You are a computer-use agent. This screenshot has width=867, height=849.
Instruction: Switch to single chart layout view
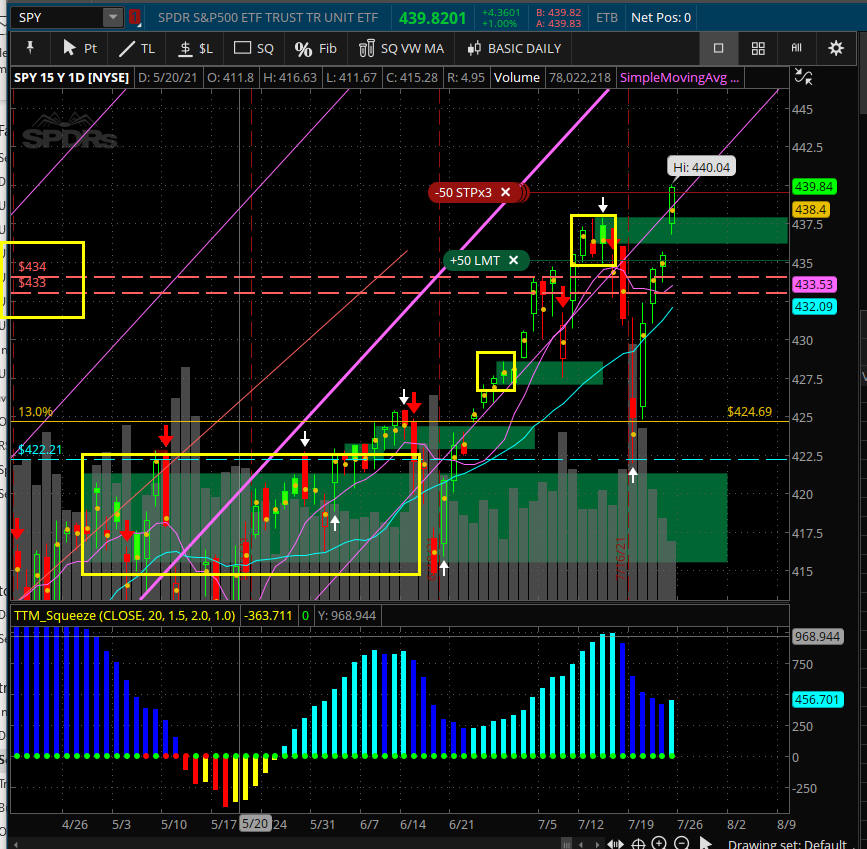click(x=718, y=48)
